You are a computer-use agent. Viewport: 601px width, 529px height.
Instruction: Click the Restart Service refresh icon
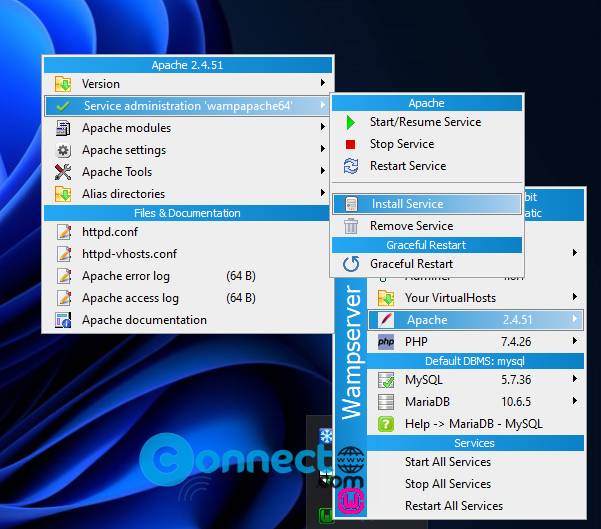coord(351,166)
